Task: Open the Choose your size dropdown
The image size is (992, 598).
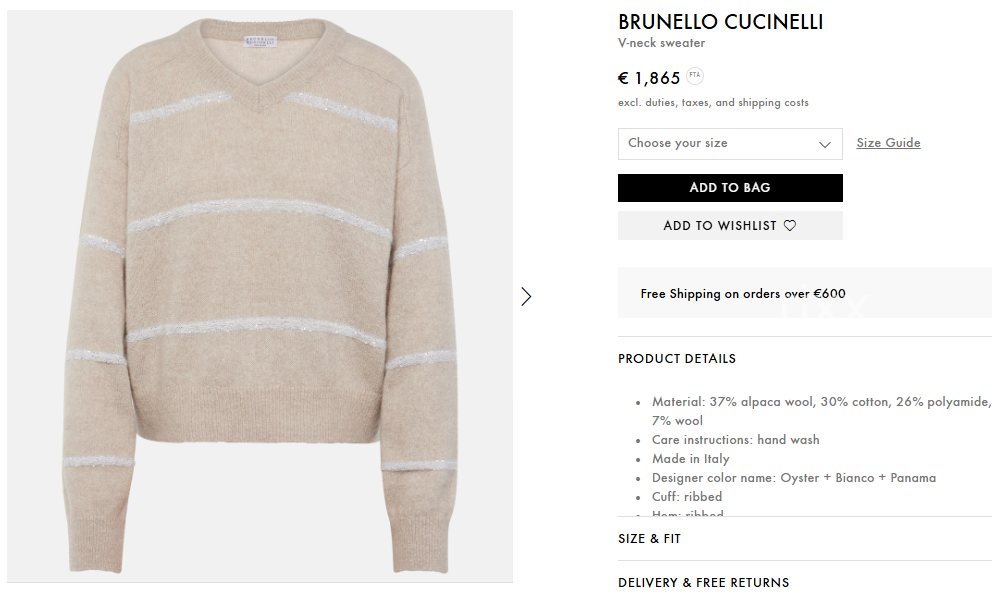Action: click(730, 144)
